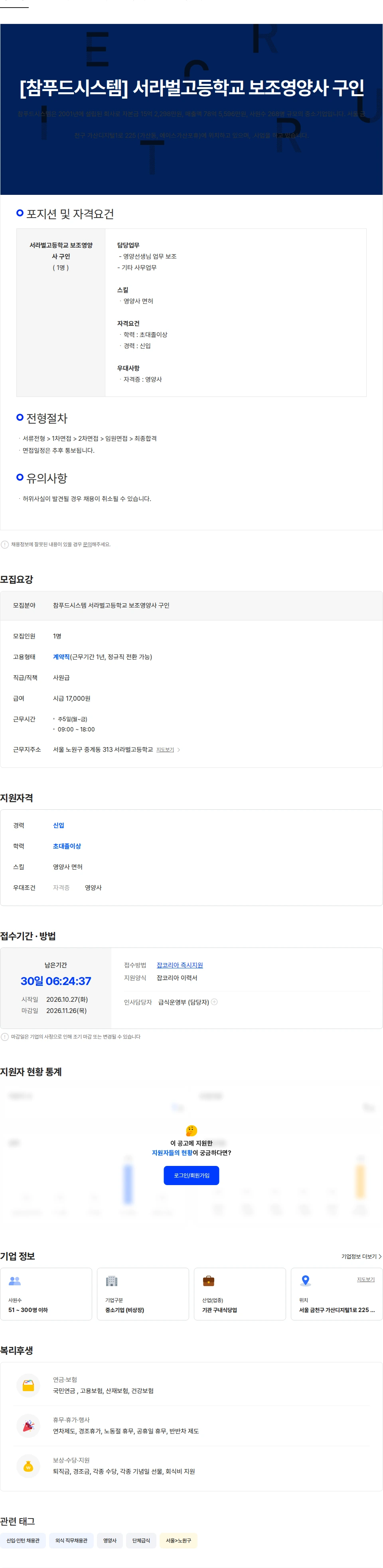Open 기업정보 더보기 link

[361, 1256]
